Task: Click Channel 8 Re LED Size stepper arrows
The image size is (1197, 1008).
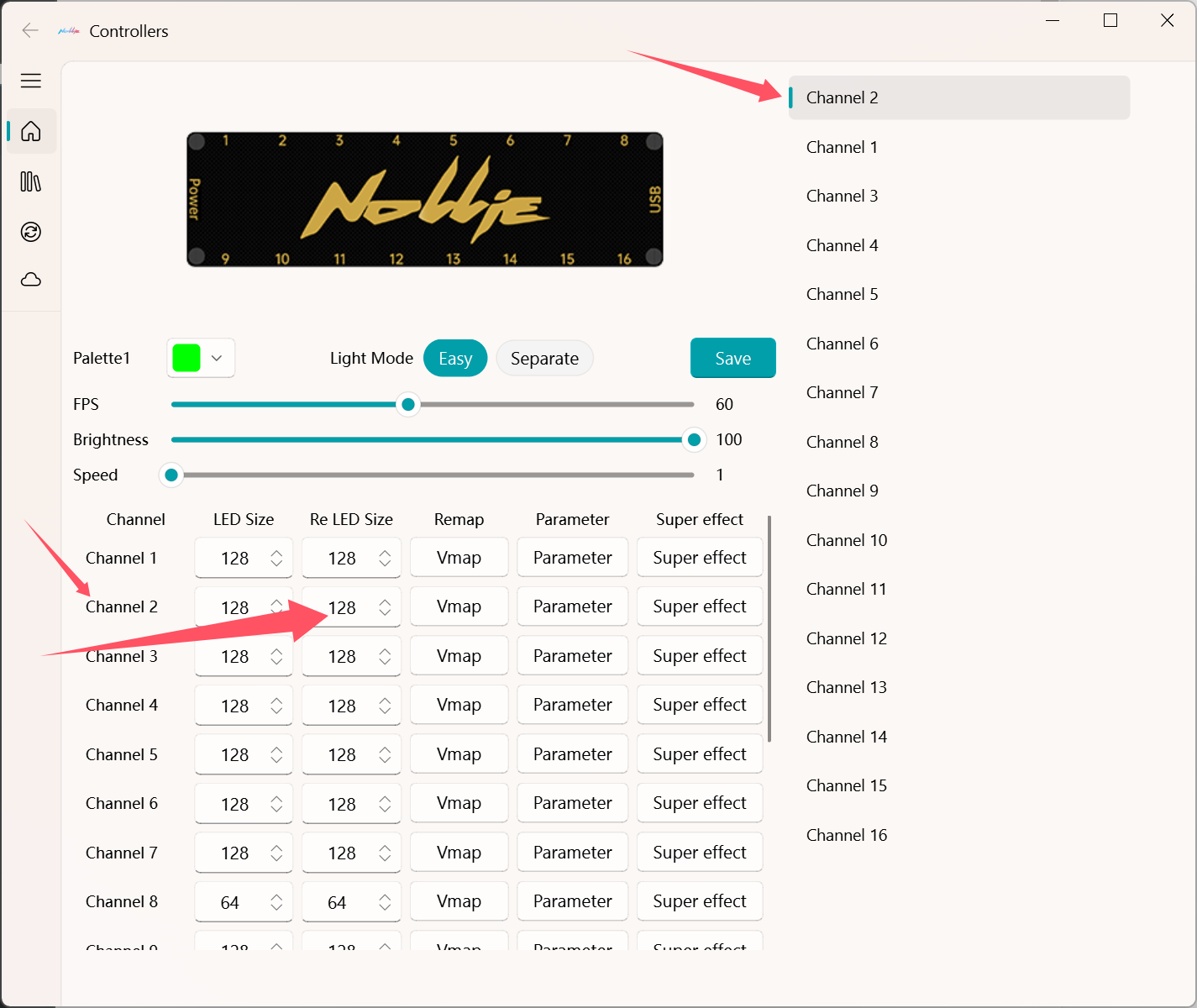Action: 385,902
